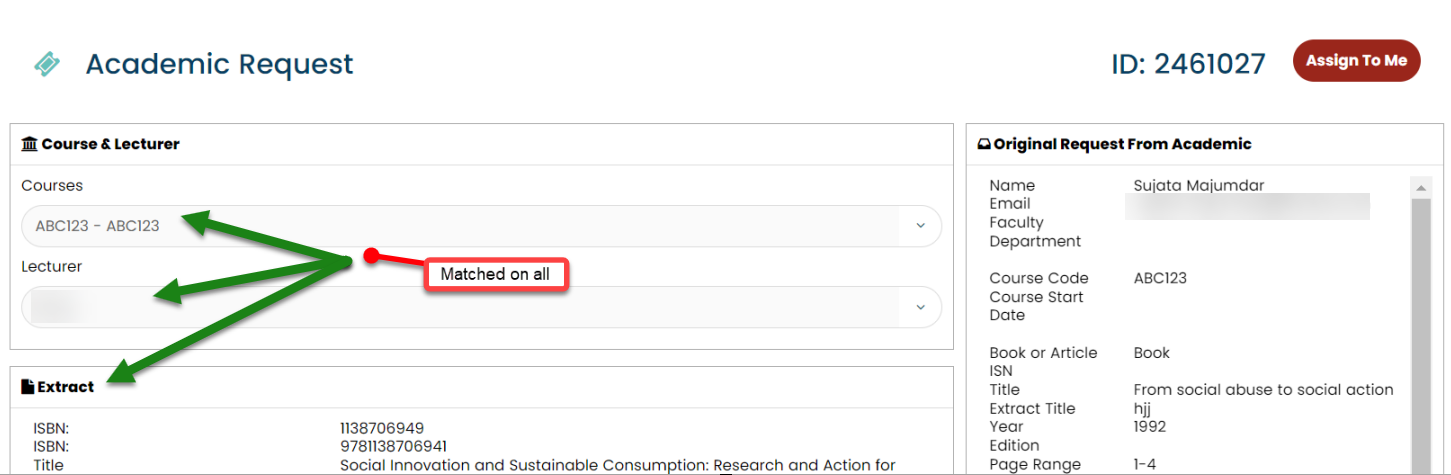The image size is (1451, 475).
Task: Click the Course Code ABC123 value in Original Request
Action: 1160,278
